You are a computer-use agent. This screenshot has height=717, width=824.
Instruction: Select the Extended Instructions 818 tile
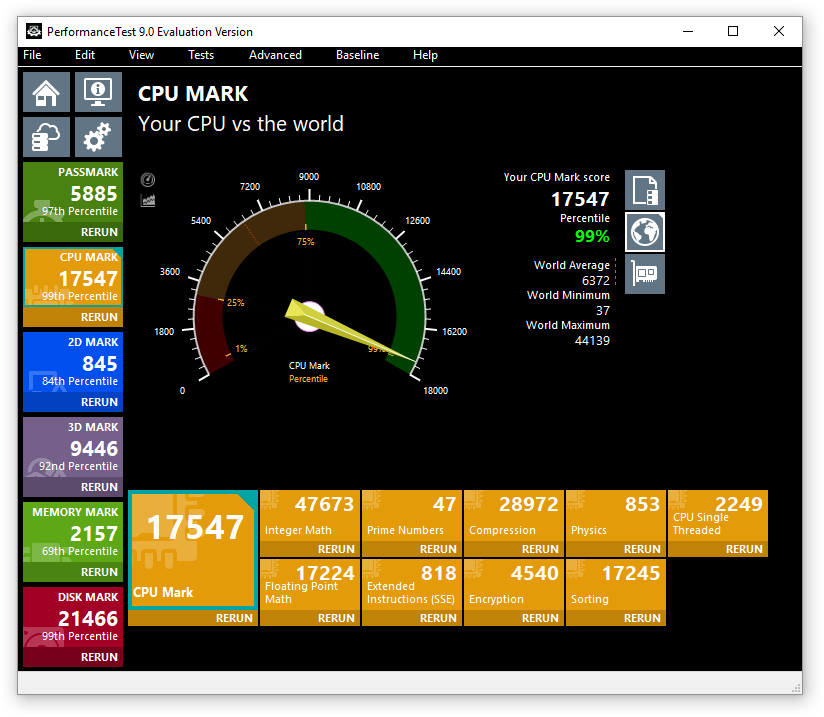412,585
